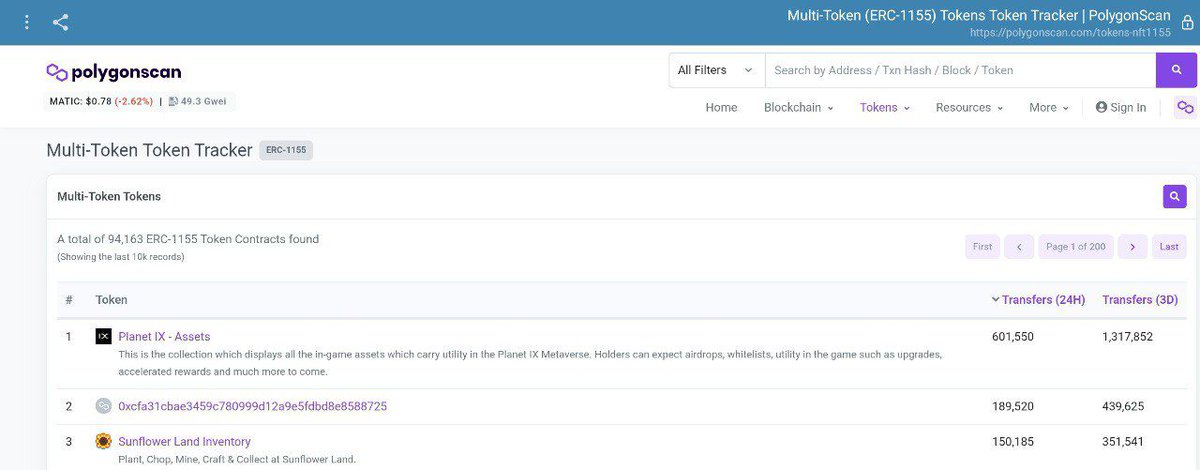Open token 0xcfa31cbae3459c780999d12a9e5fdbd8e8588725

tap(252, 406)
